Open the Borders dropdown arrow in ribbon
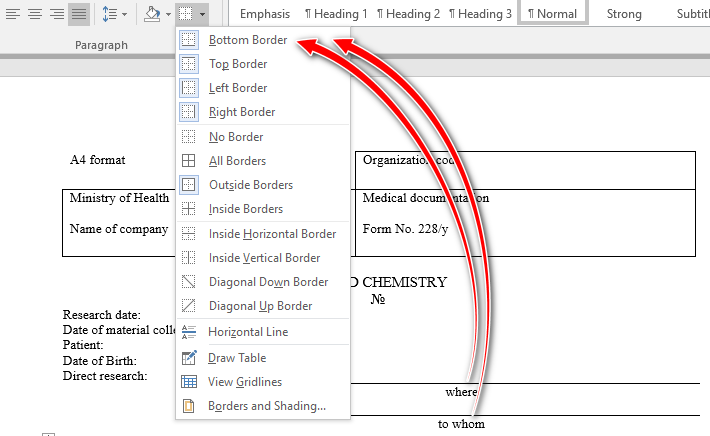 tap(203, 14)
